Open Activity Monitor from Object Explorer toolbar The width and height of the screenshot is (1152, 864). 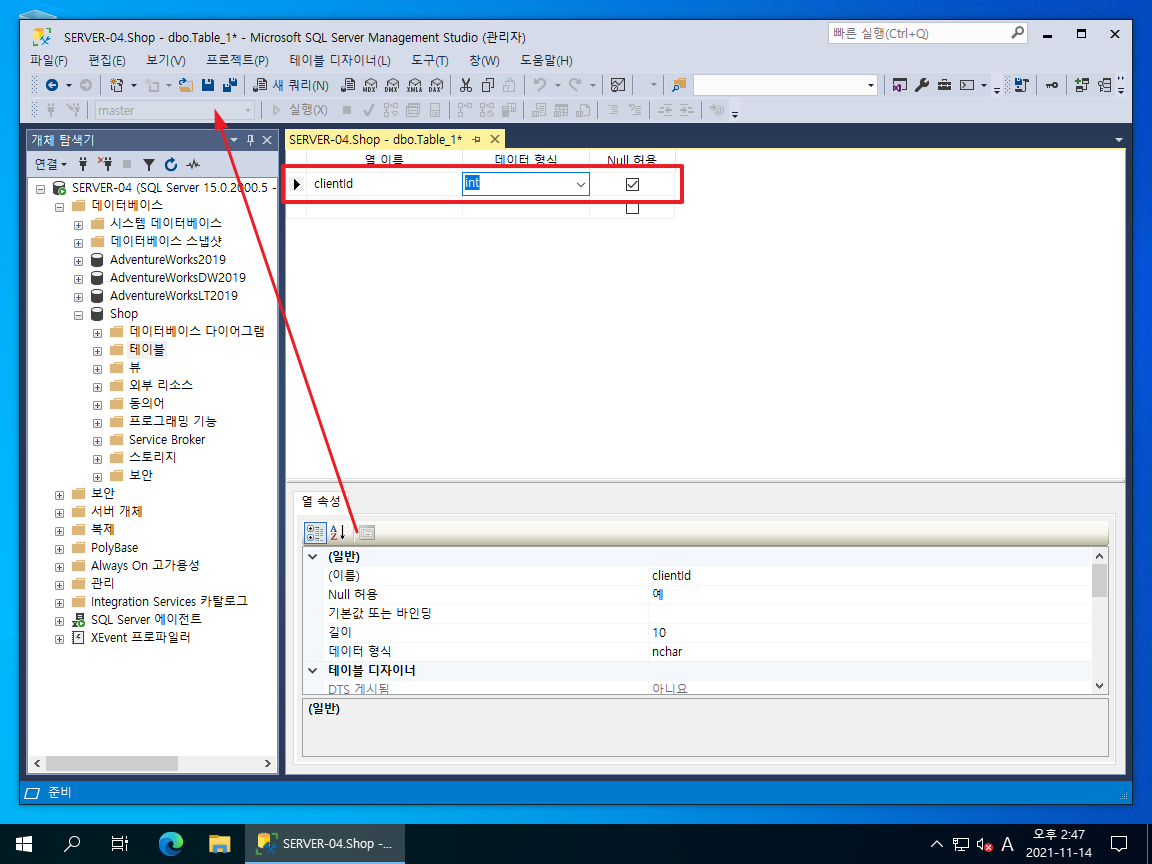point(193,164)
